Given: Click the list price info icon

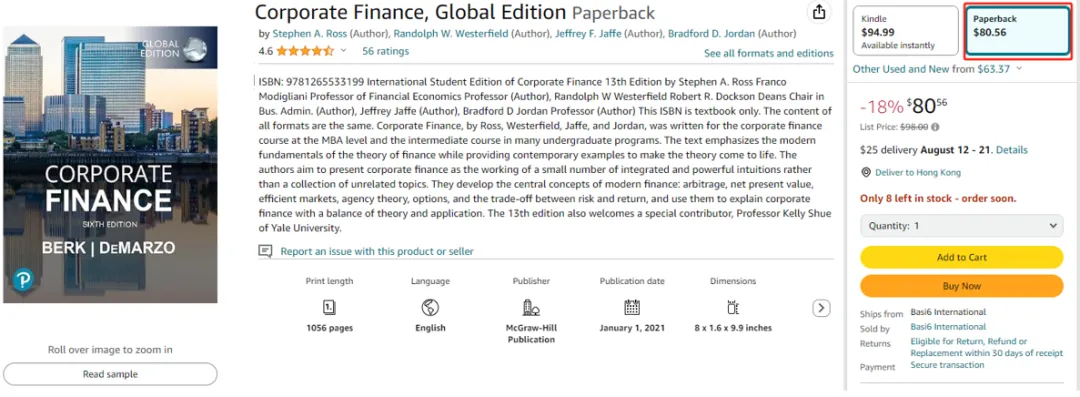Looking at the screenshot, I should 935,127.
